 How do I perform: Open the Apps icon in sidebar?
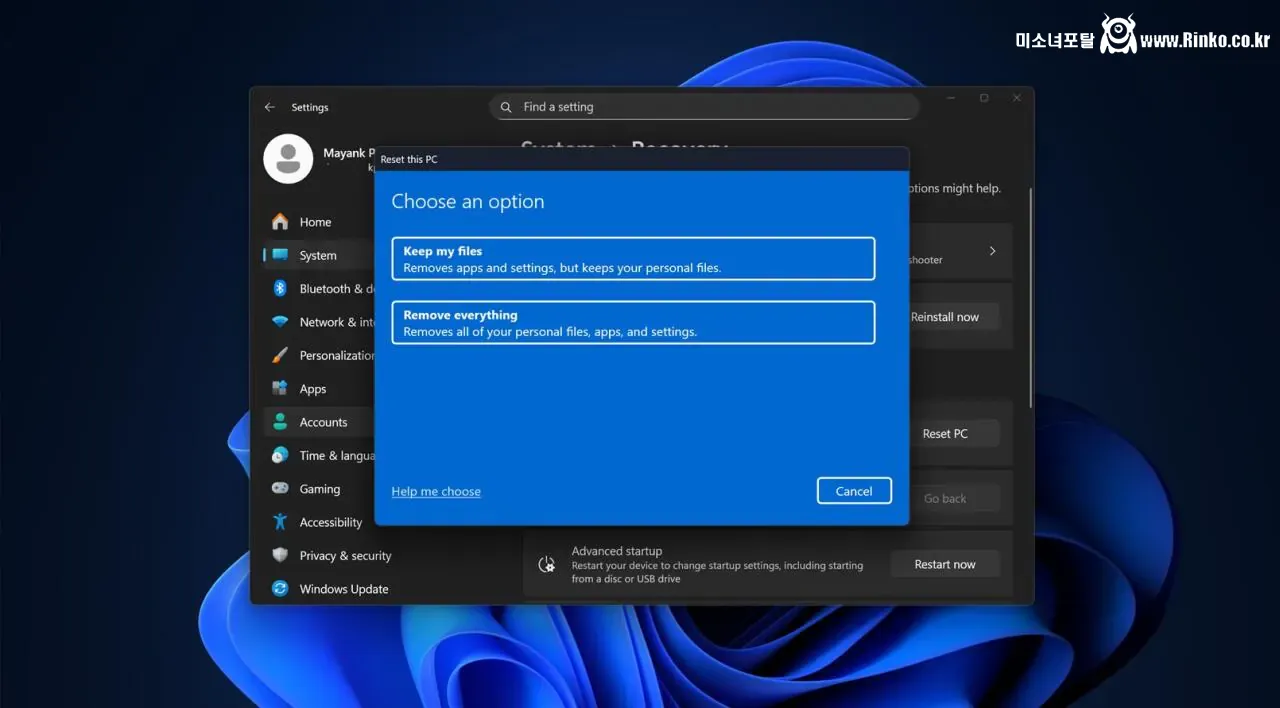280,389
